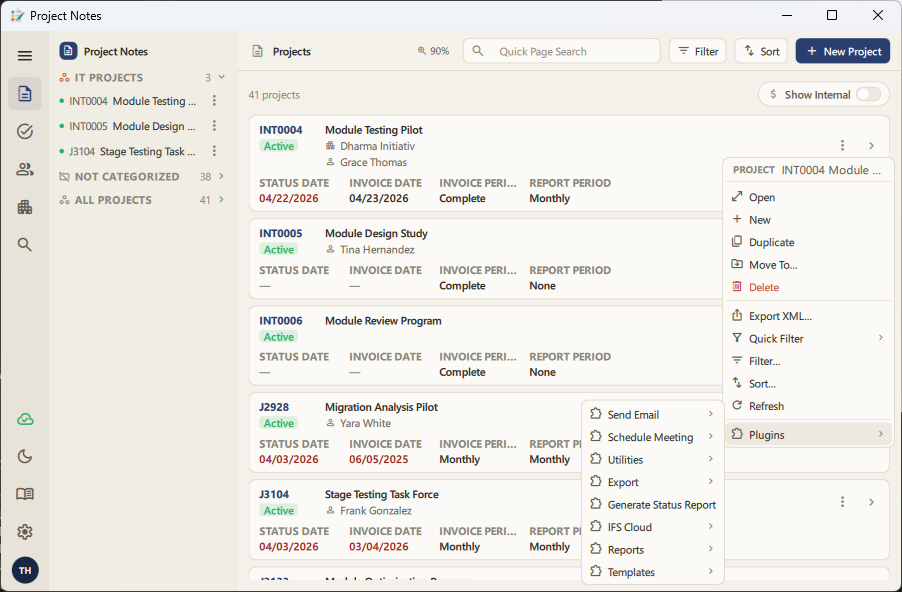This screenshot has width=902, height=592.
Task: Select the Plugins menu entry
Action: tap(808, 434)
